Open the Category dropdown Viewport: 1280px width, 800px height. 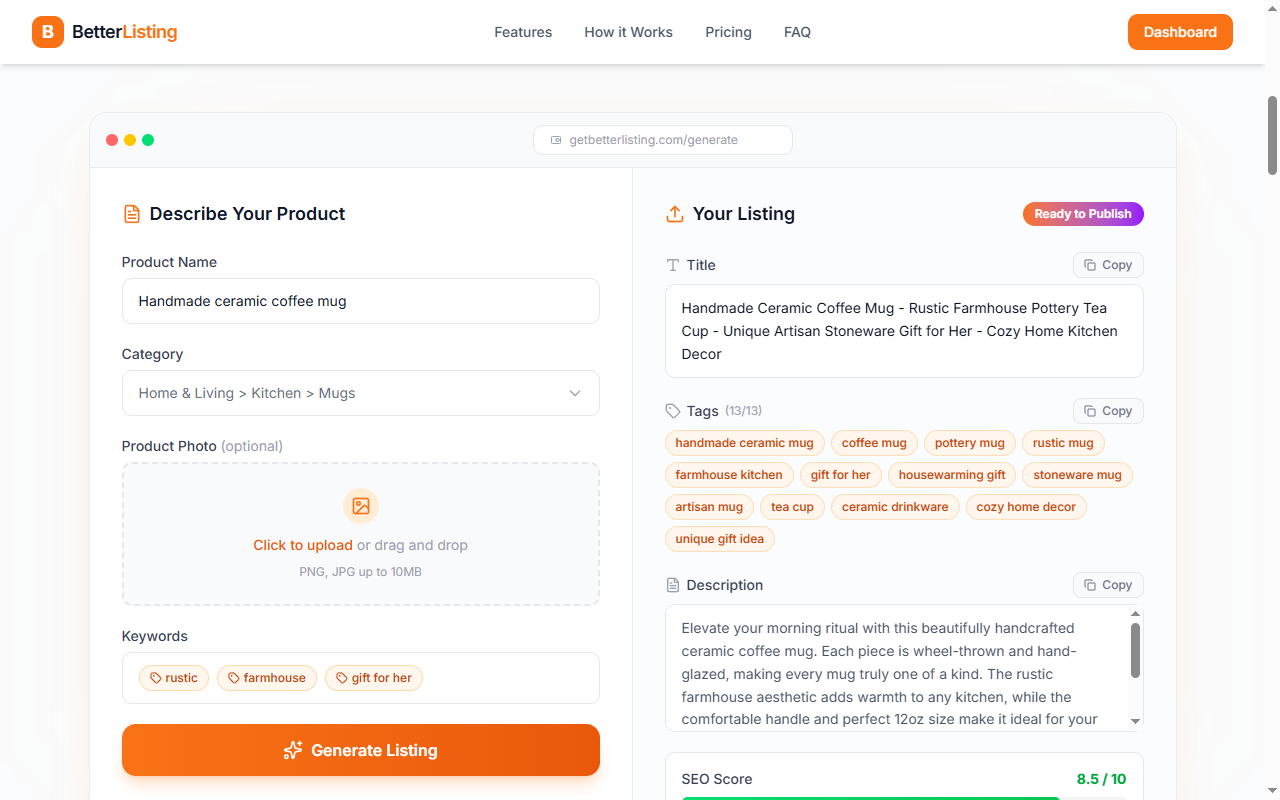click(360, 393)
